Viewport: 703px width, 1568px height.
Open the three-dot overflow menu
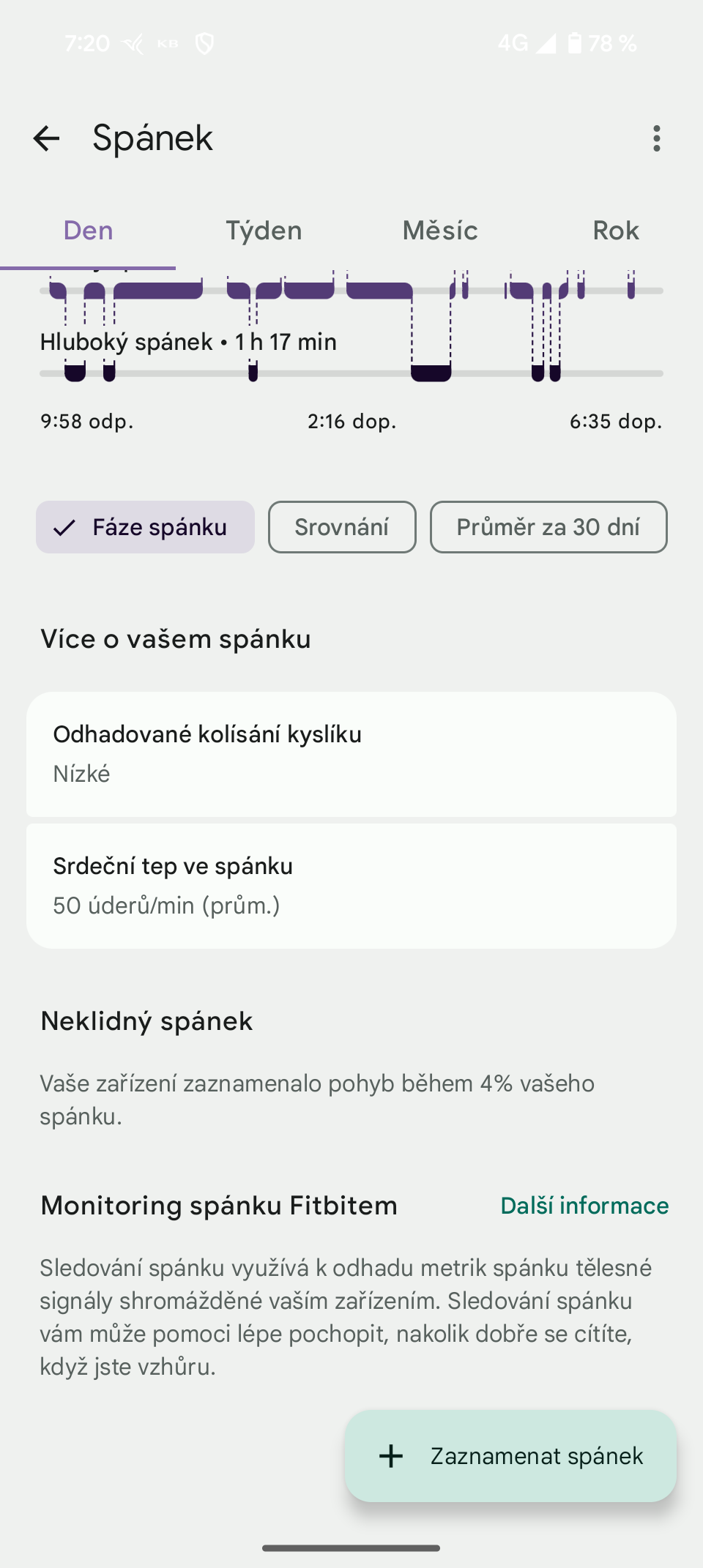click(656, 138)
